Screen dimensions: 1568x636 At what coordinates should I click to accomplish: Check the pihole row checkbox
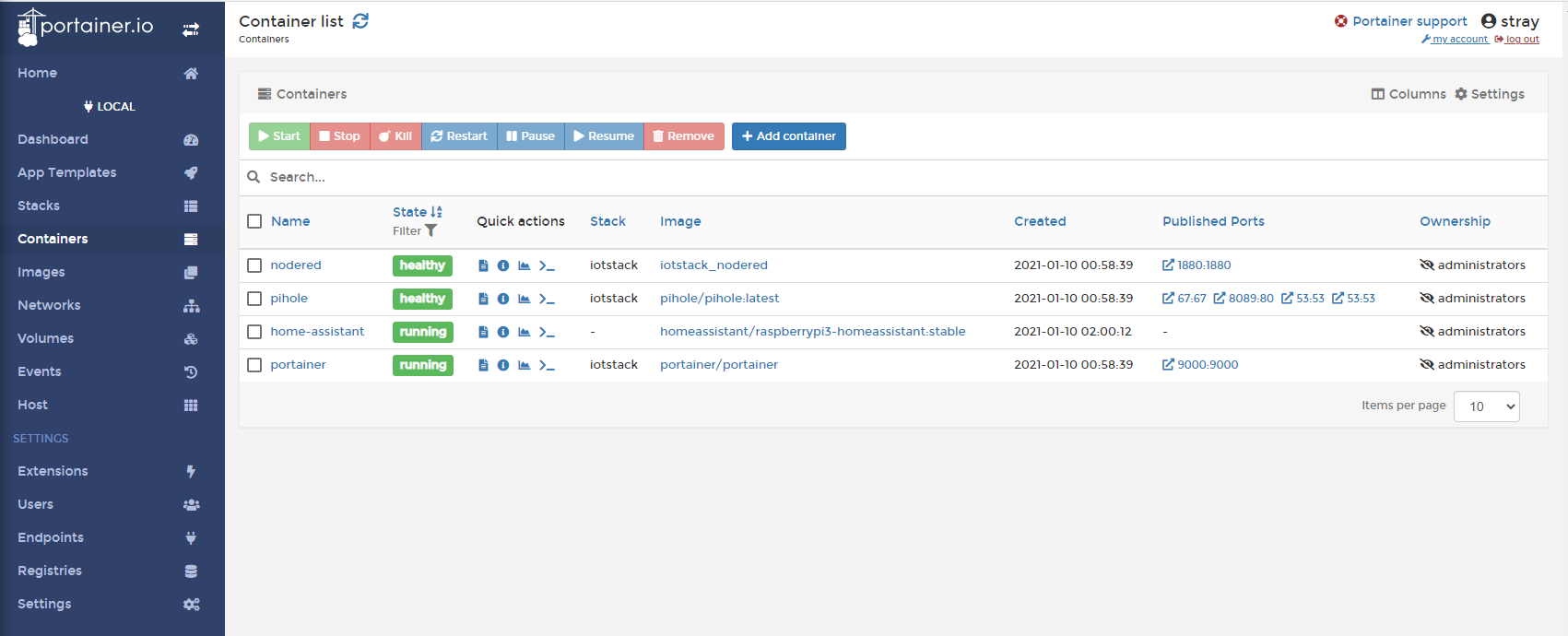coord(254,299)
